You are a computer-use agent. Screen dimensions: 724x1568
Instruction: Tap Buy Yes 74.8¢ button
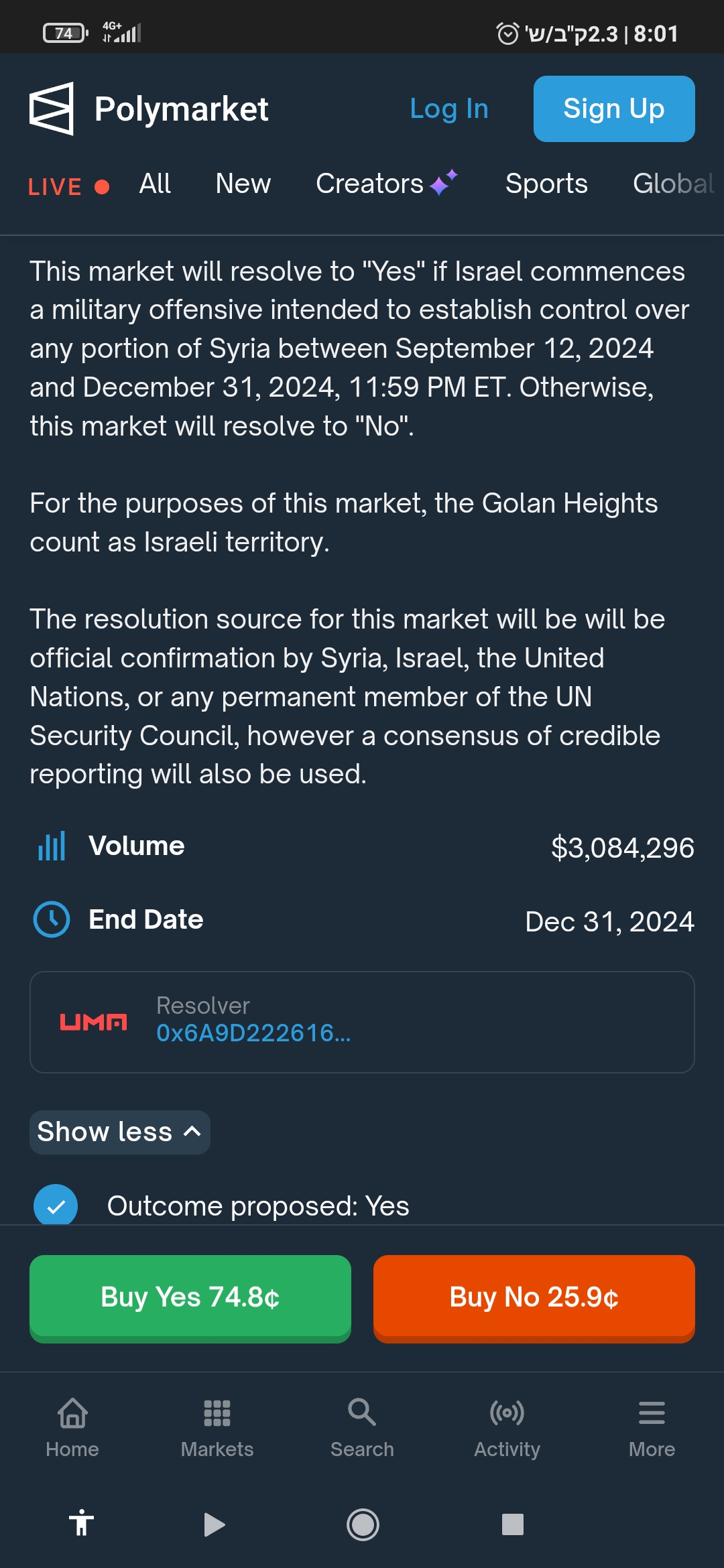(x=190, y=1297)
